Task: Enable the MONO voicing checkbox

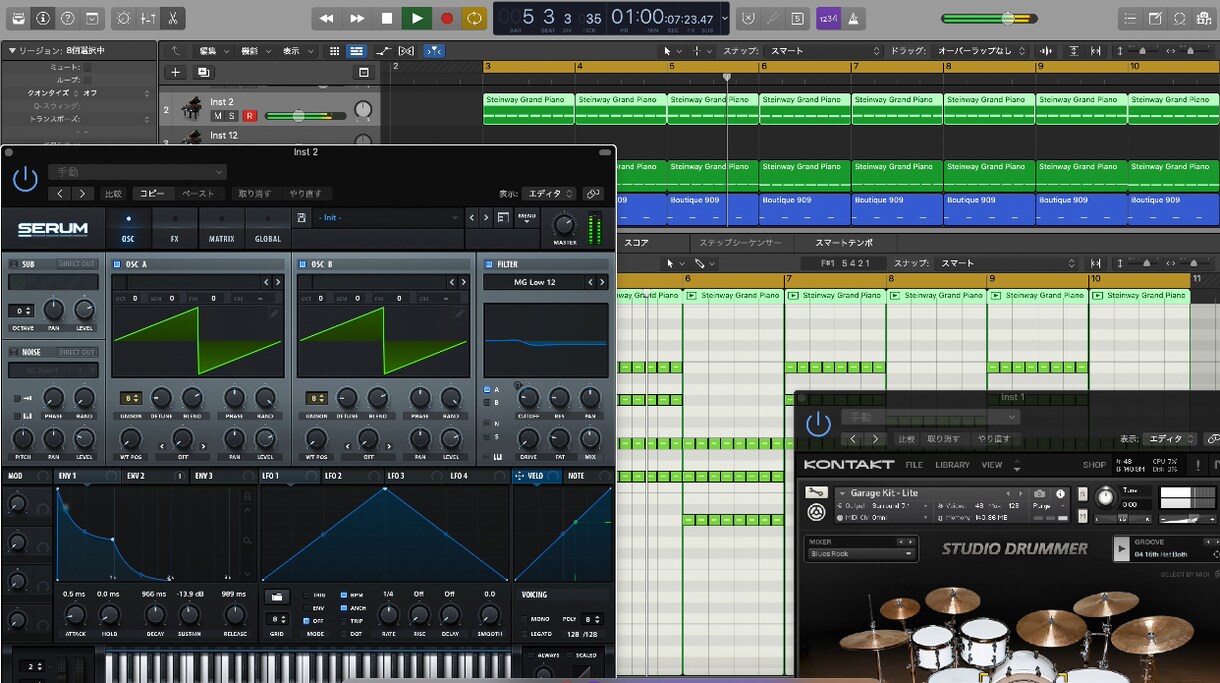Action: click(x=525, y=619)
